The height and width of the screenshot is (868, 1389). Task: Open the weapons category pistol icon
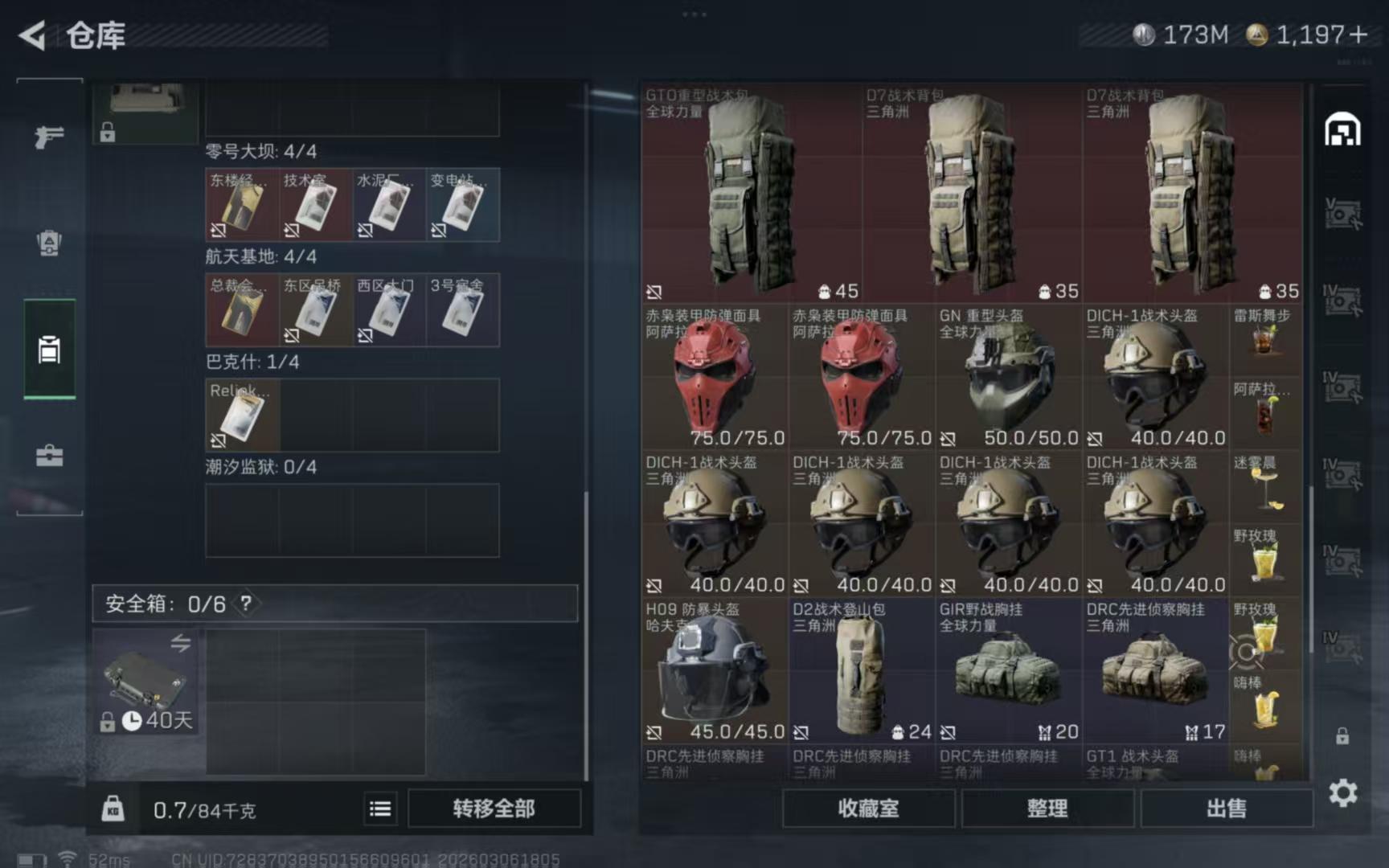coord(49,137)
